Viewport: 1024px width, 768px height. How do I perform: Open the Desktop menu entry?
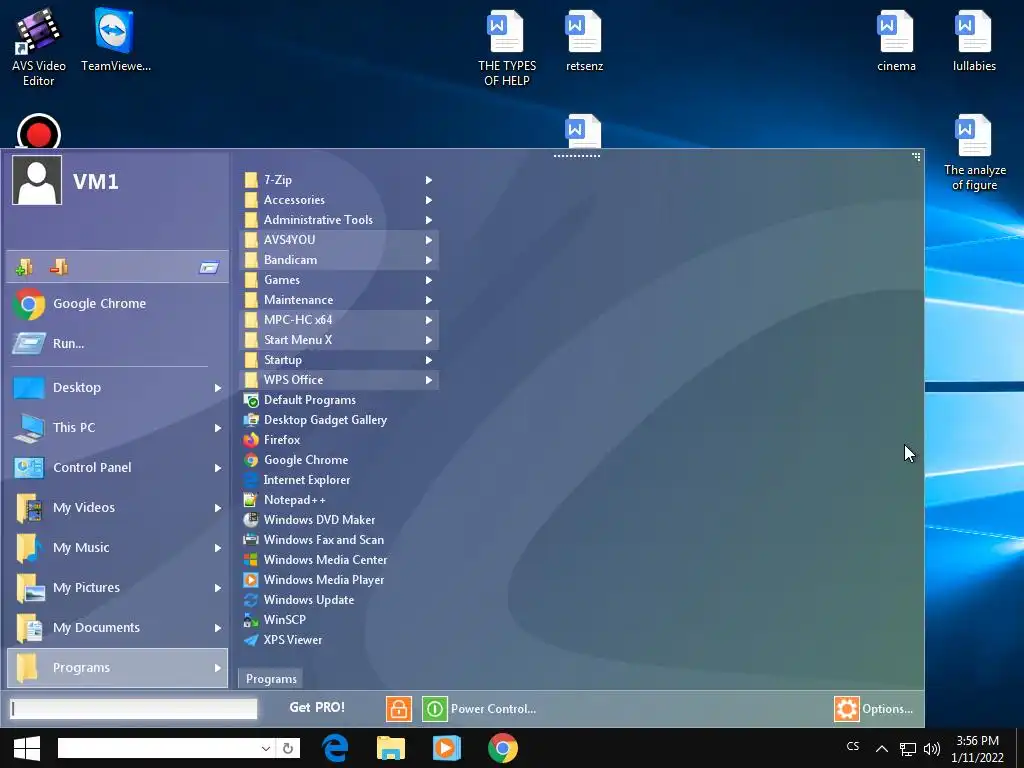tap(118, 388)
